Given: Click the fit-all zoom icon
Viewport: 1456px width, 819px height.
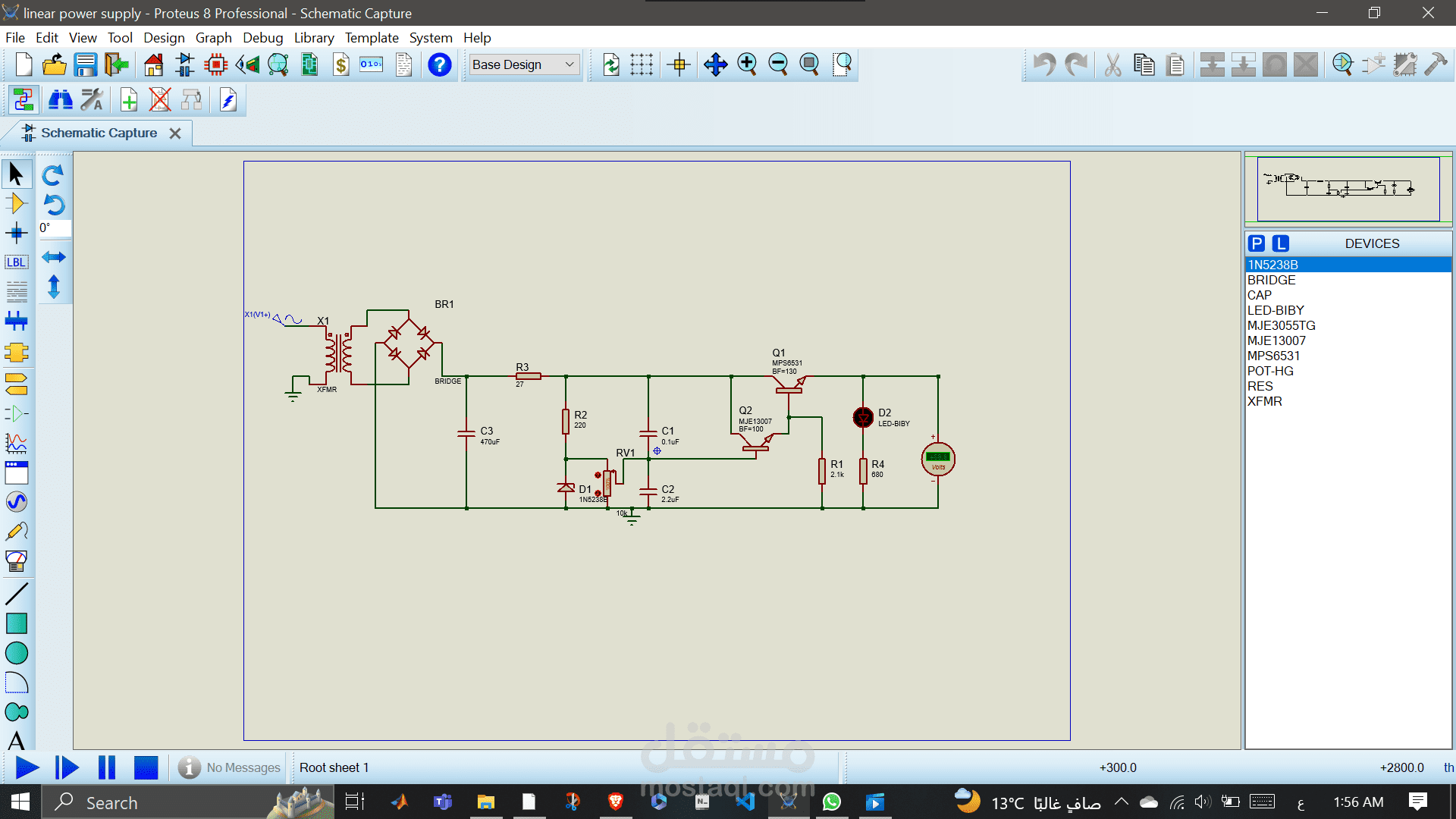Looking at the screenshot, I should 809,64.
